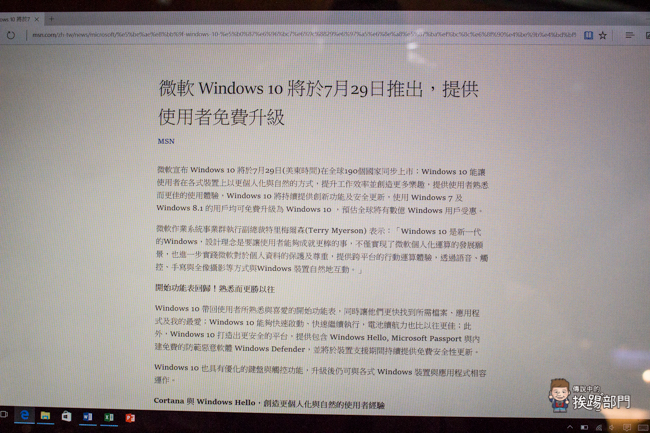Click 開始功能表回歸 subheading
Image resolution: width=650 pixels, height=433 pixels.
tap(214, 288)
